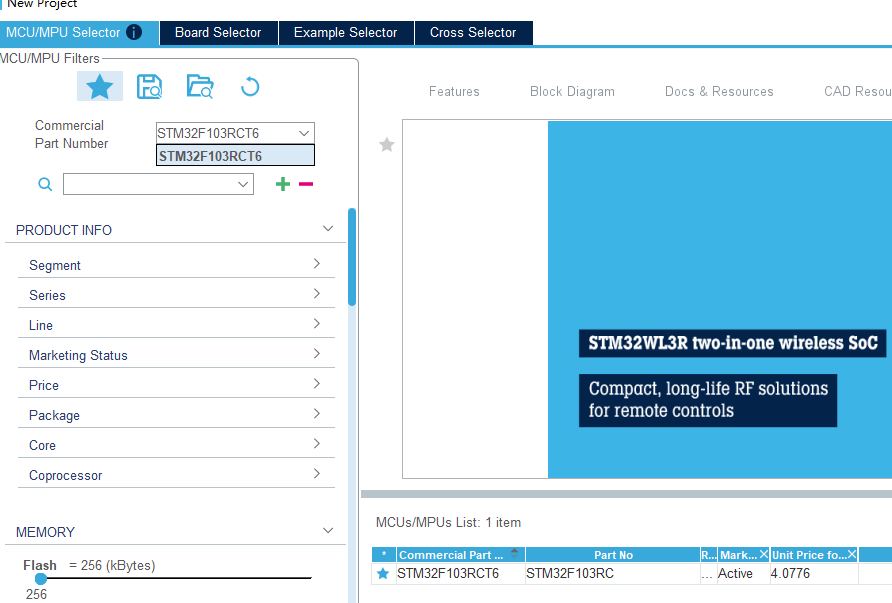Open the Cross Selector tab
The width and height of the screenshot is (892, 603).
coord(473,32)
